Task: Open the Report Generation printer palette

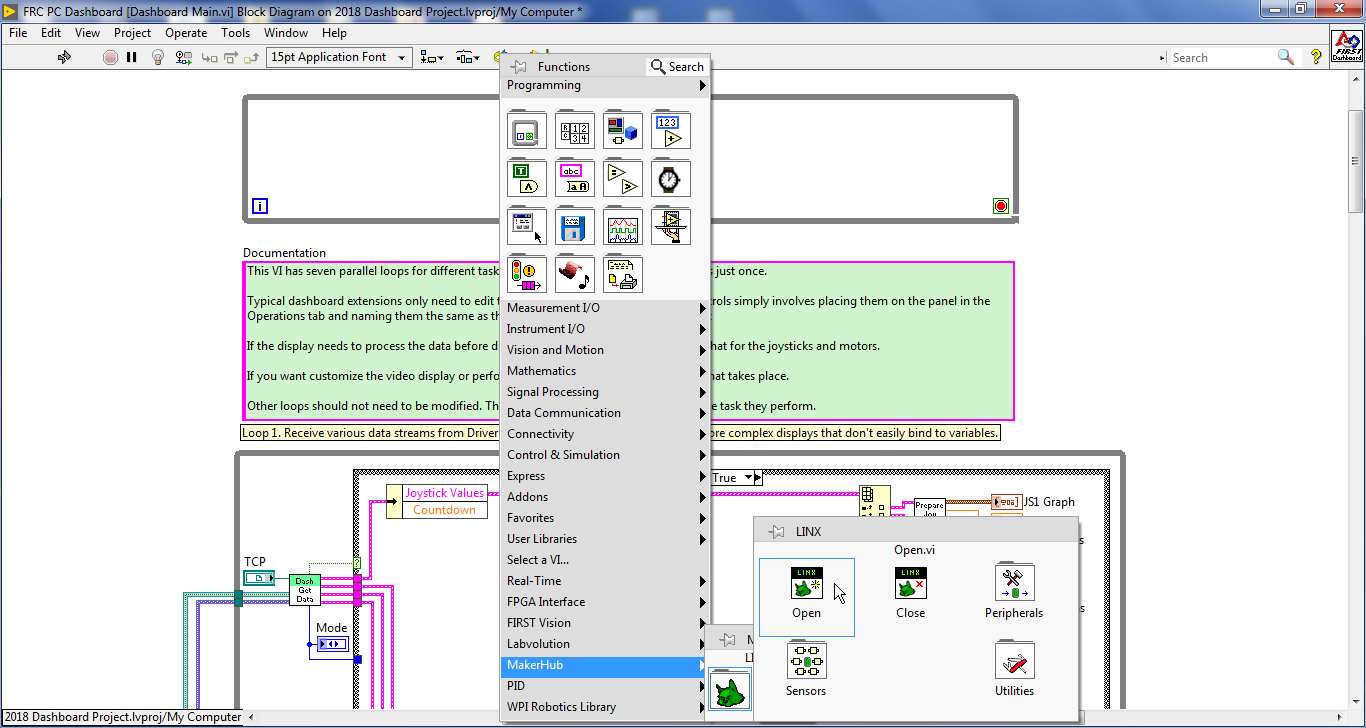Action: point(622,275)
